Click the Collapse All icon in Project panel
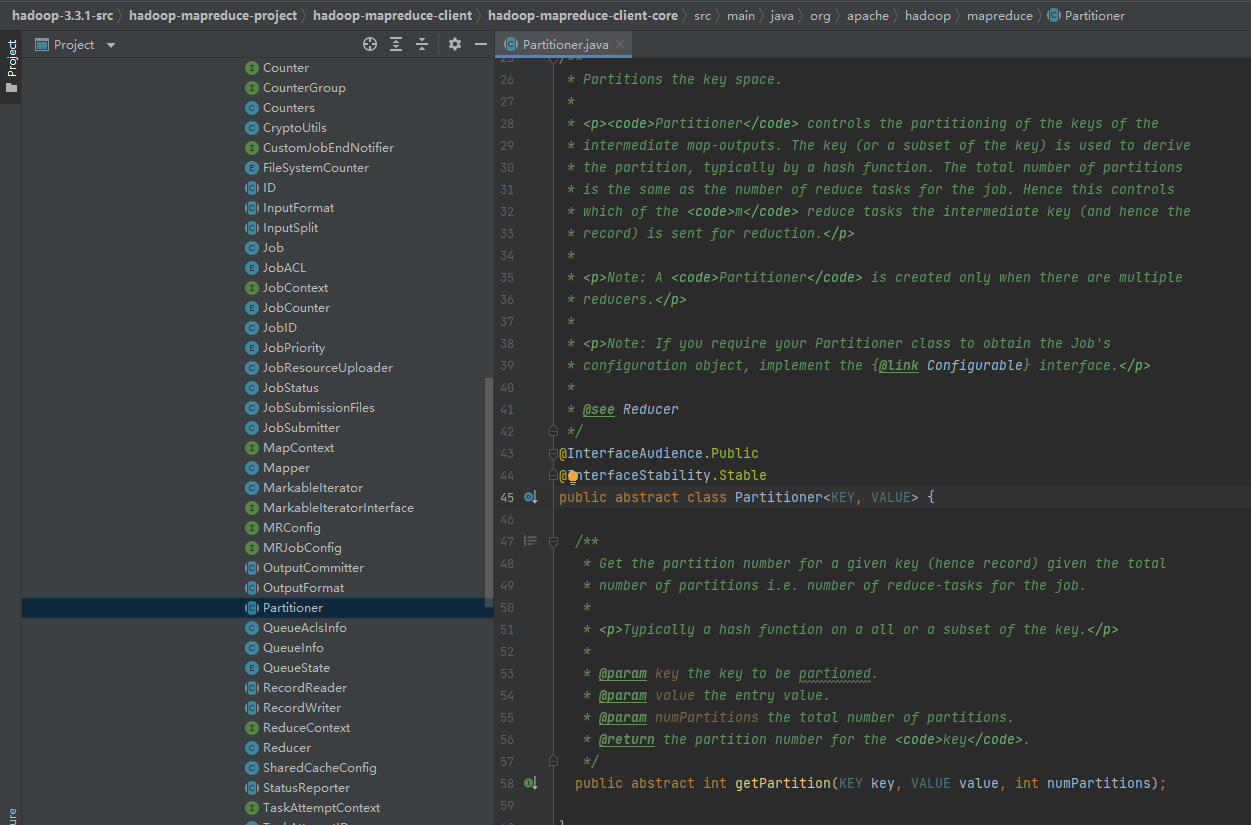The height and width of the screenshot is (825, 1251). [422, 44]
